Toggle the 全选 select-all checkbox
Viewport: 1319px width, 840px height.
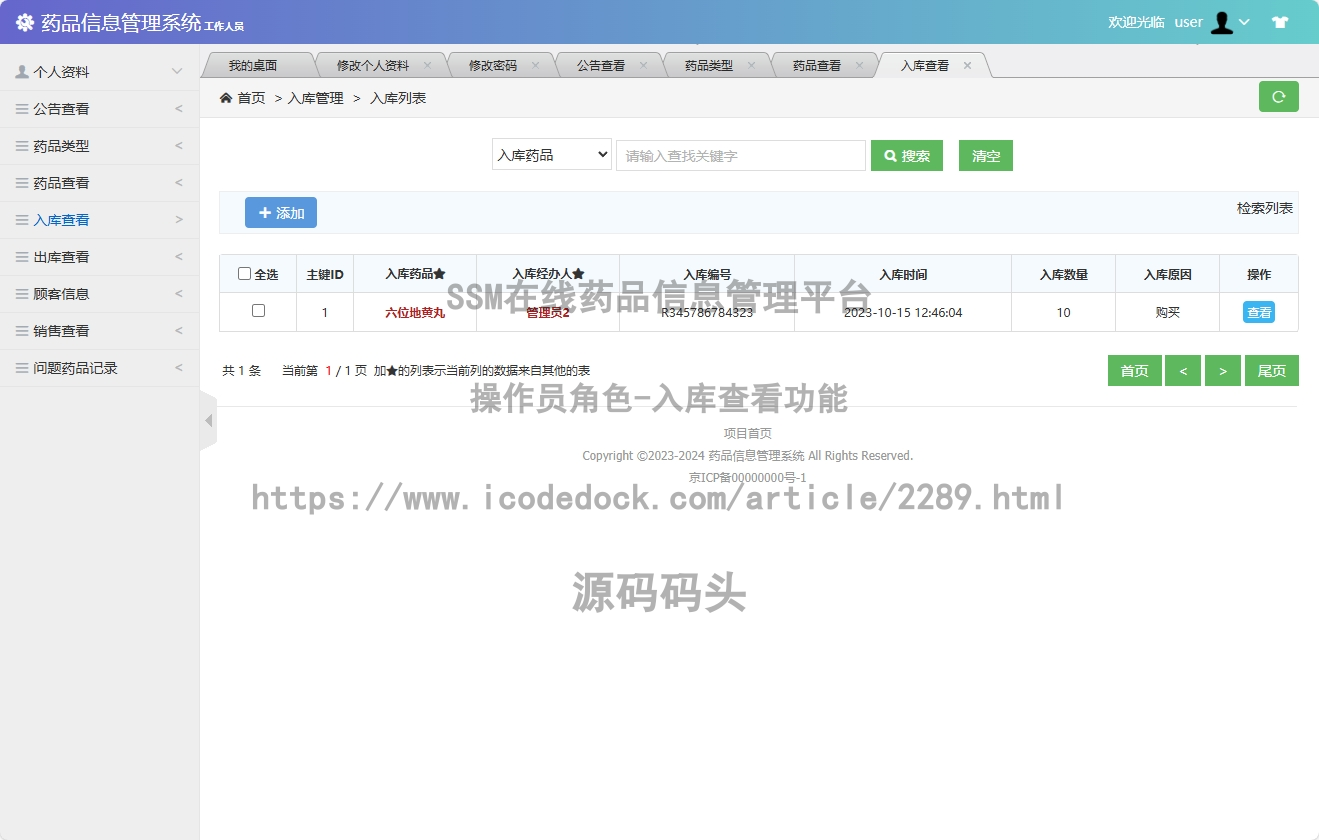click(244, 274)
